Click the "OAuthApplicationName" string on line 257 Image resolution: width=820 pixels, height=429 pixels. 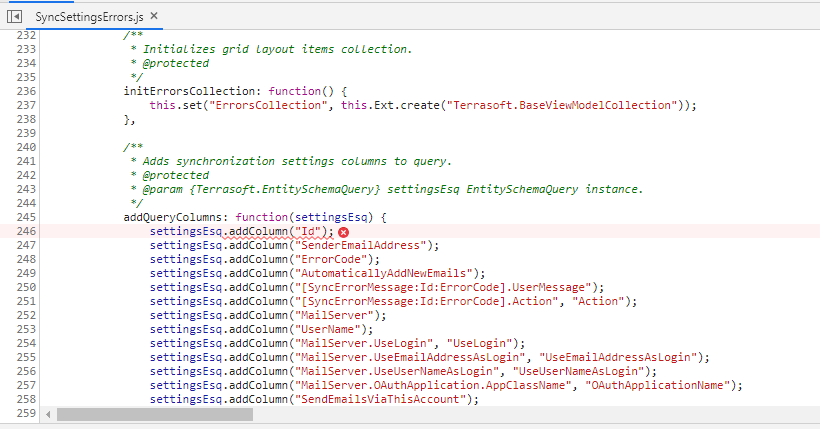[657, 385]
